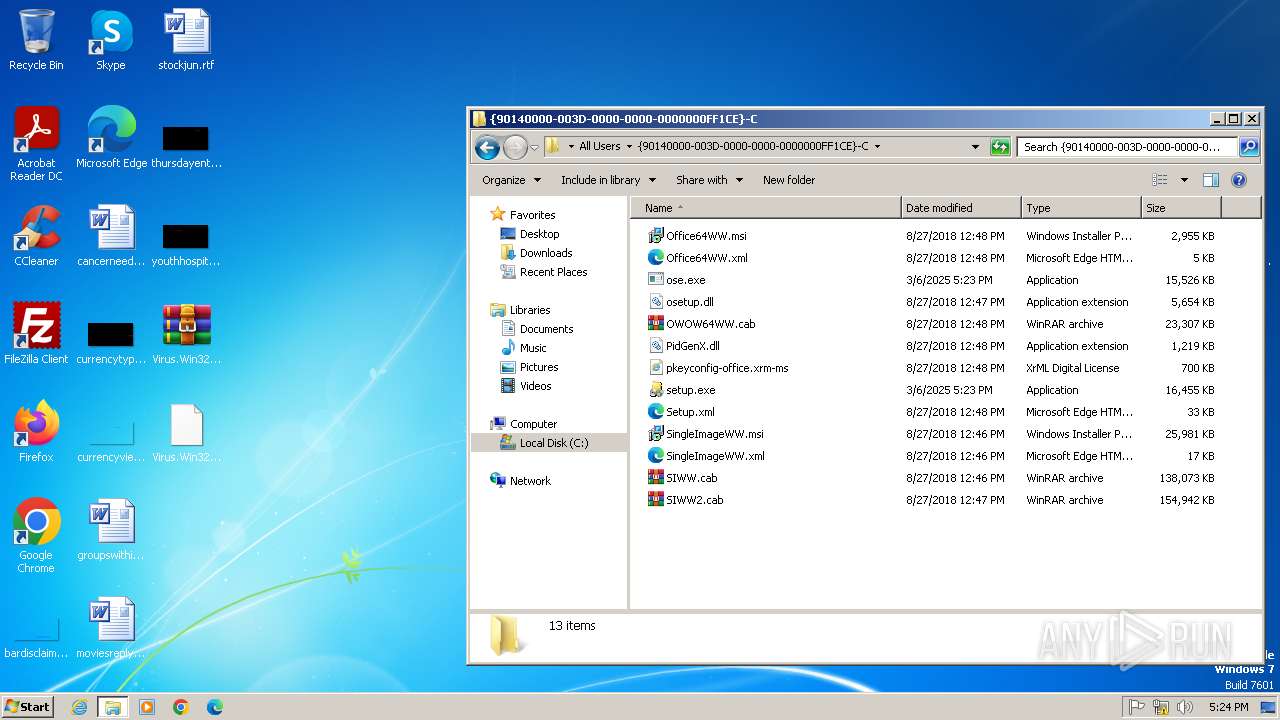The height and width of the screenshot is (720, 1280).
Task: Select the SIWW.cab archive icon
Action: (x=656, y=478)
